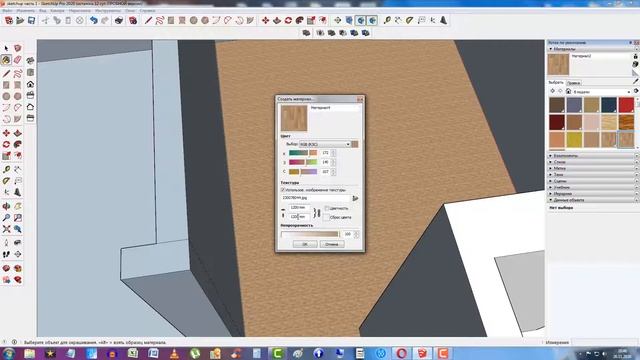Click the Details arrow button in Materials tray
The image size is (640, 360).
click(x=636, y=91)
